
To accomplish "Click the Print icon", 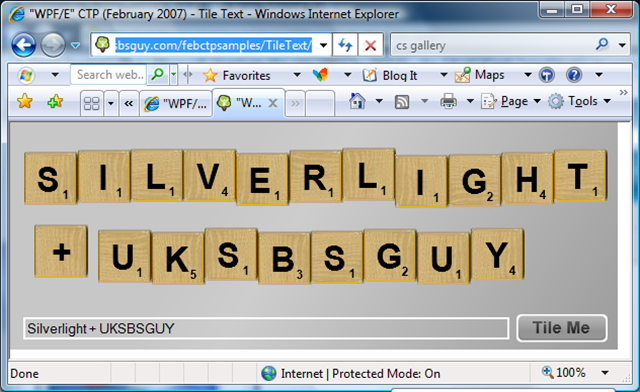I will pyautogui.click(x=448, y=101).
